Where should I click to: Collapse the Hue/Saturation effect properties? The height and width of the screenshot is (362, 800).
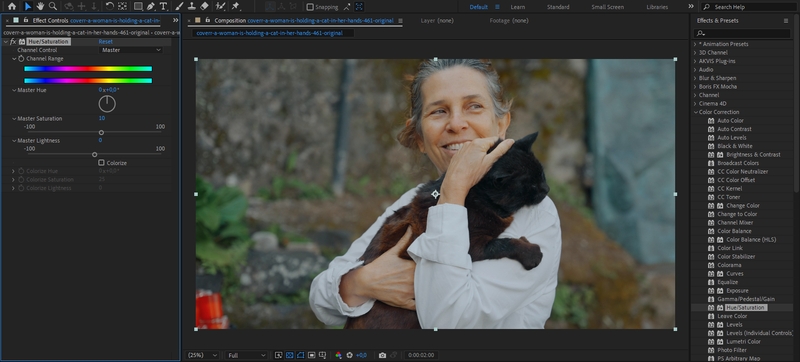click(x=6, y=42)
